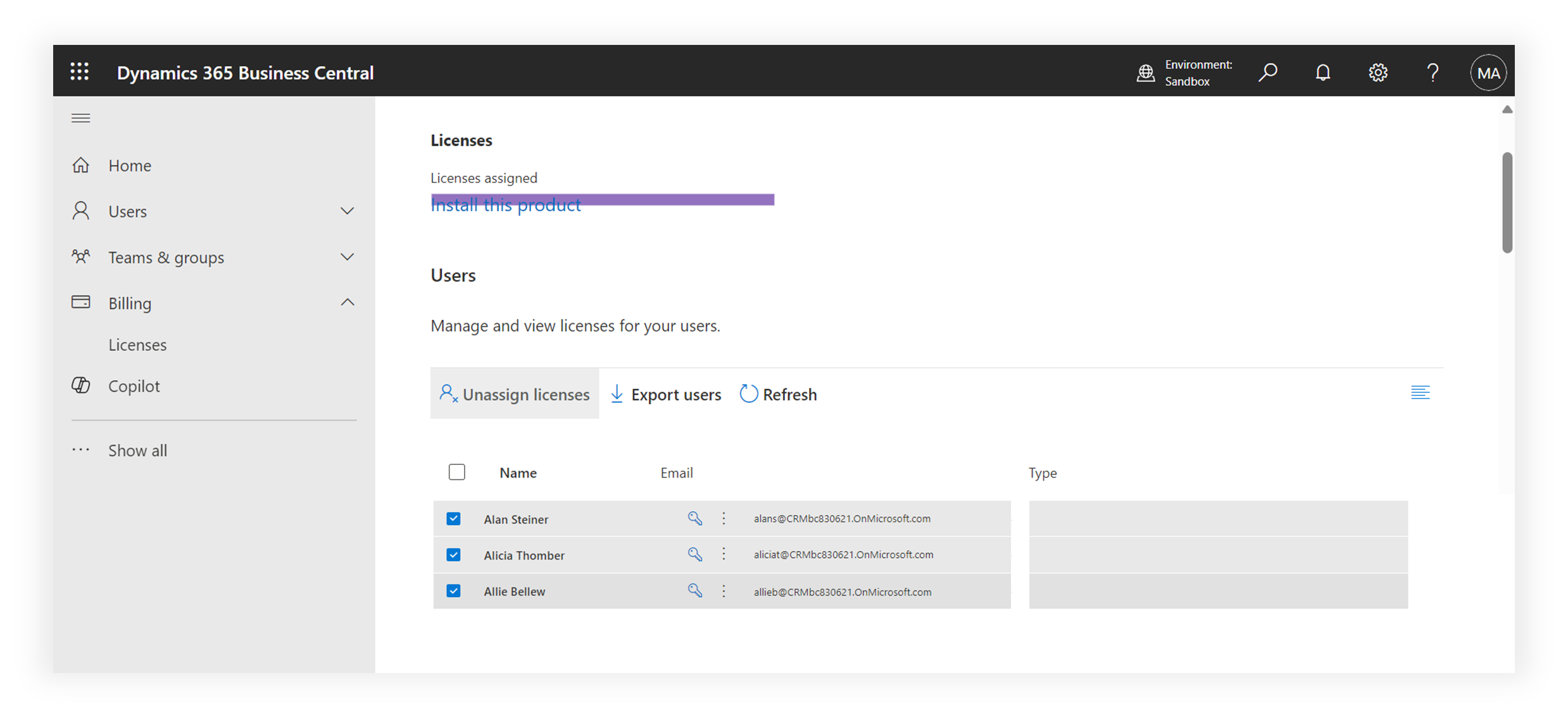Expand Teams & groups chevron
The width and height of the screenshot is (1568, 718).
pyautogui.click(x=347, y=257)
